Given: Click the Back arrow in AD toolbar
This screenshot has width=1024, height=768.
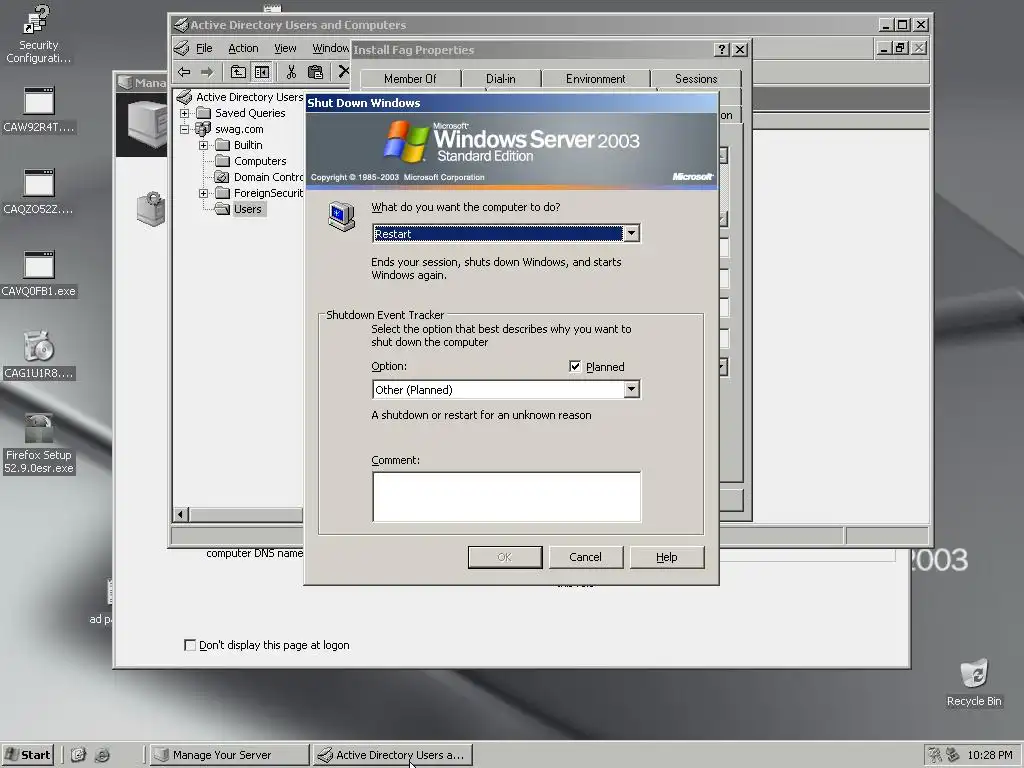Looking at the screenshot, I should (x=184, y=72).
